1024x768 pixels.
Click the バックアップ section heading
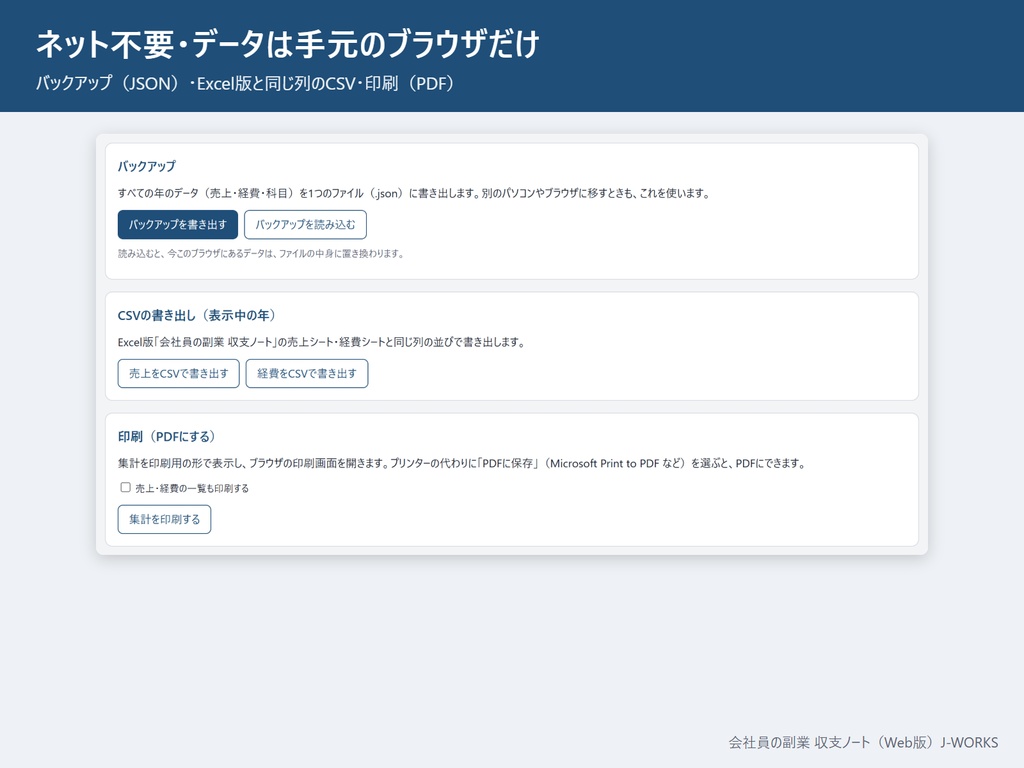tap(147, 167)
